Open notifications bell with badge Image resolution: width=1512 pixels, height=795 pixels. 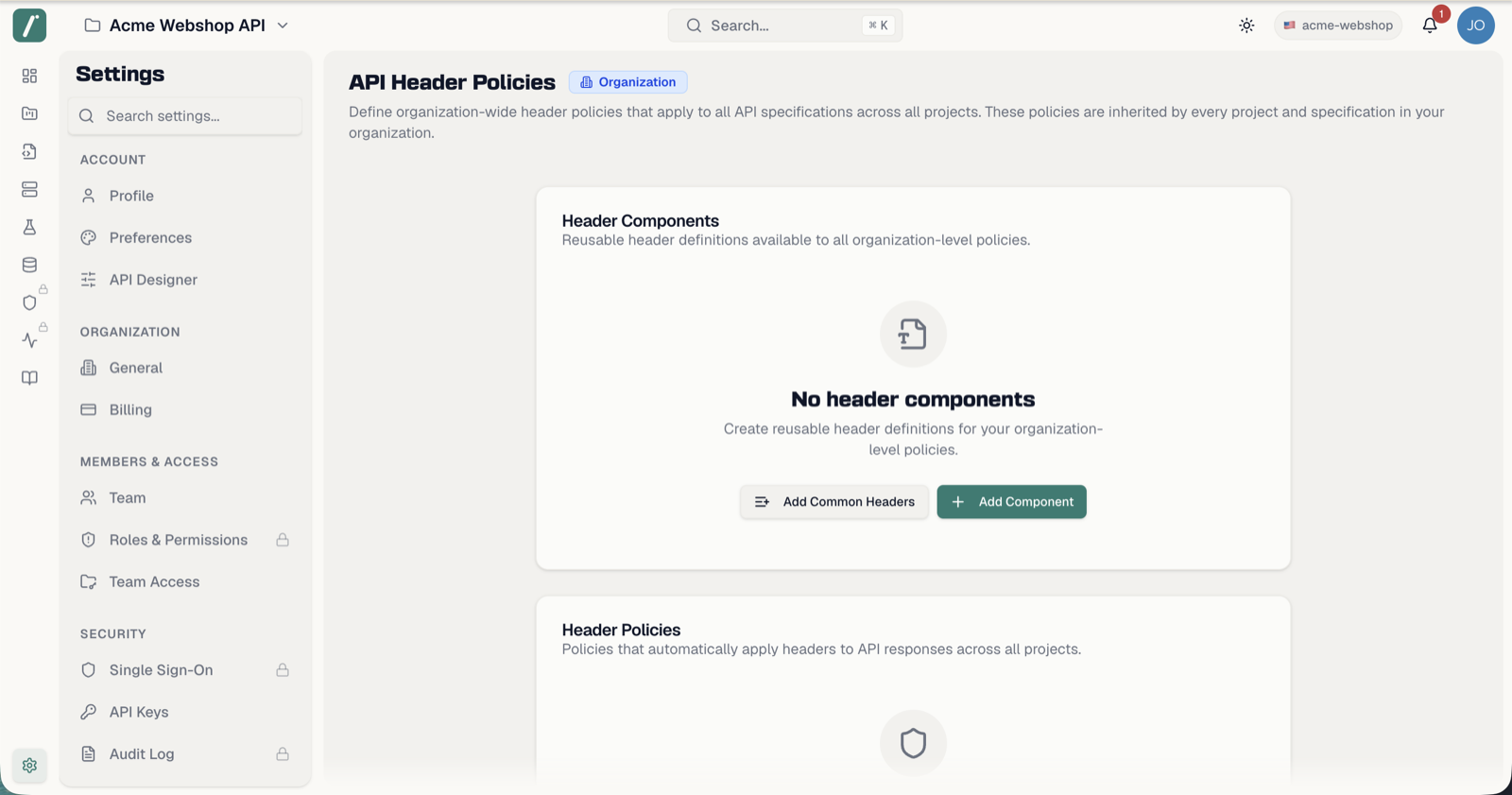coord(1430,26)
